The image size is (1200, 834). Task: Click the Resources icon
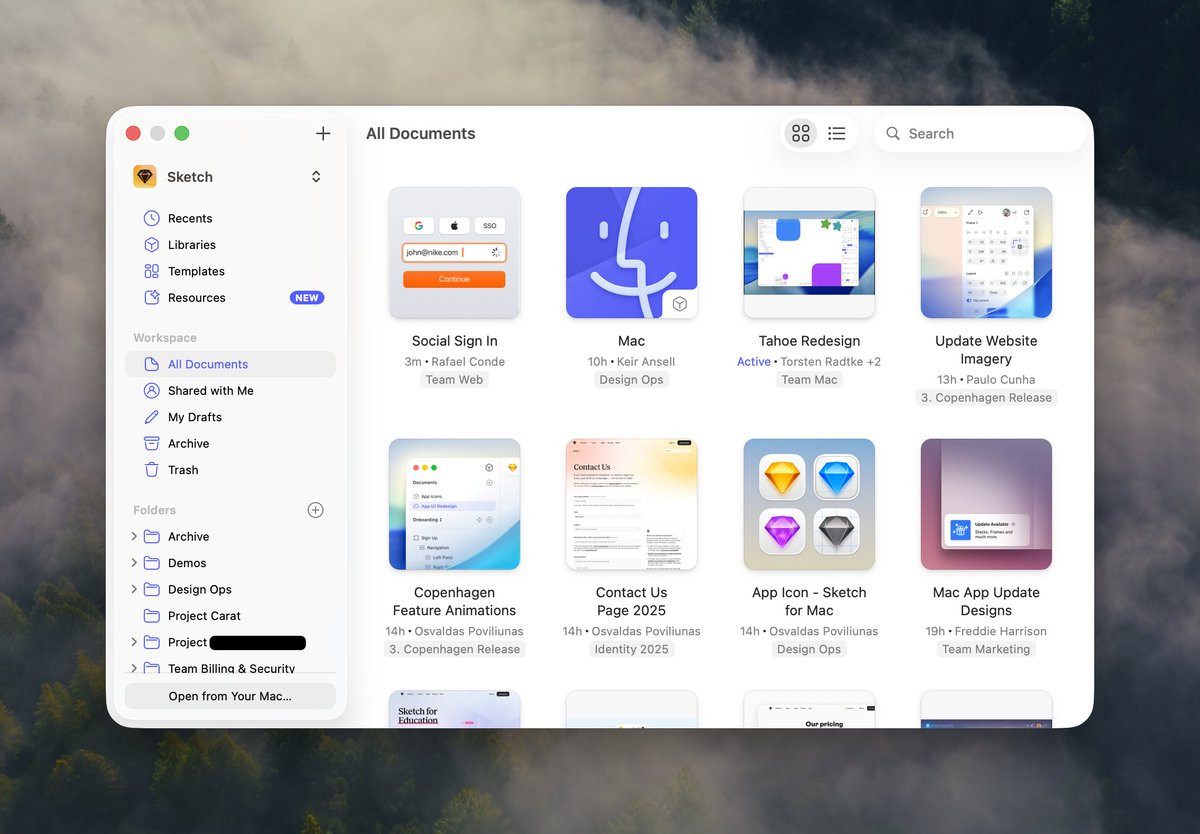[151, 297]
